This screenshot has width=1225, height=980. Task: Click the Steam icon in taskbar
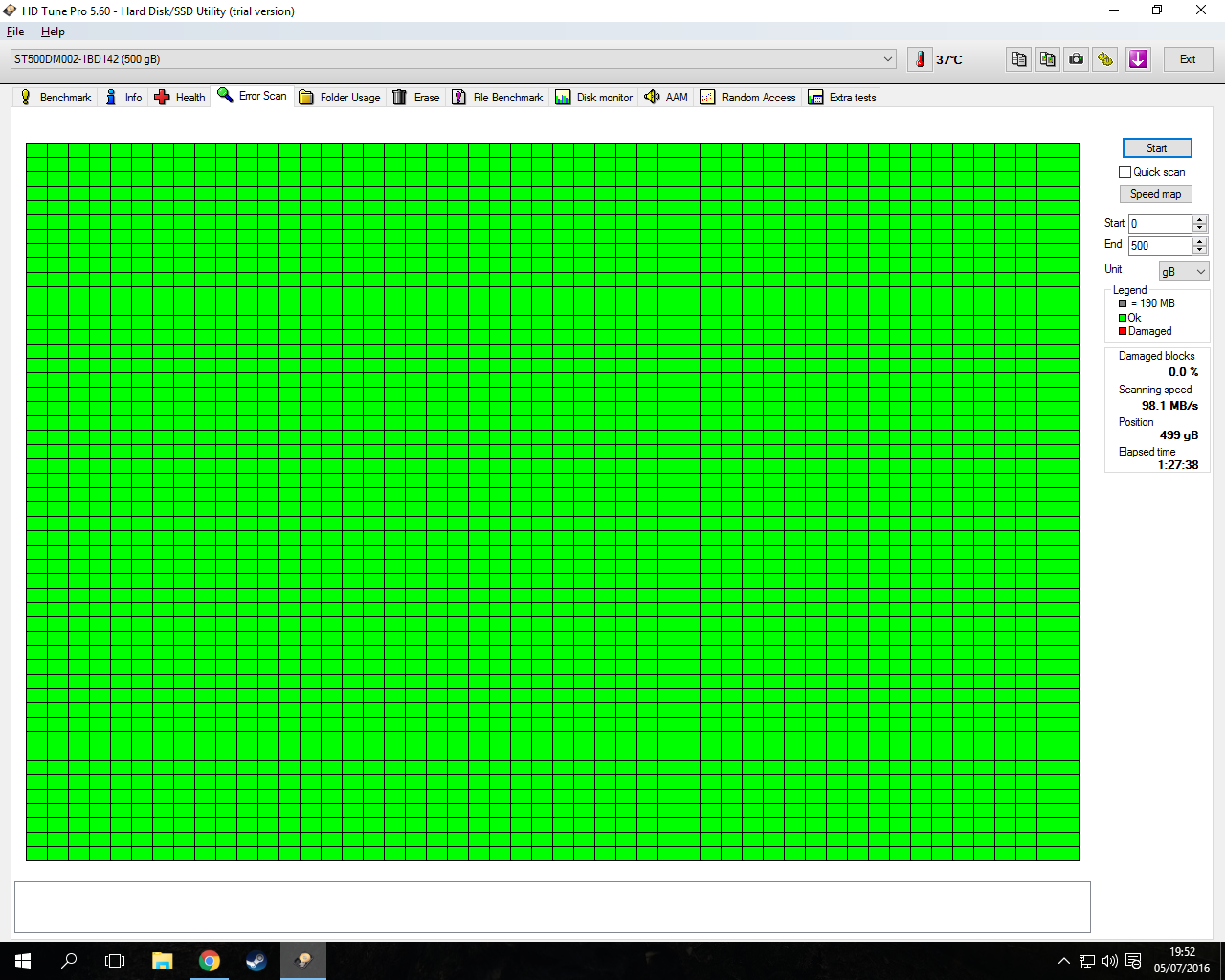click(x=256, y=961)
